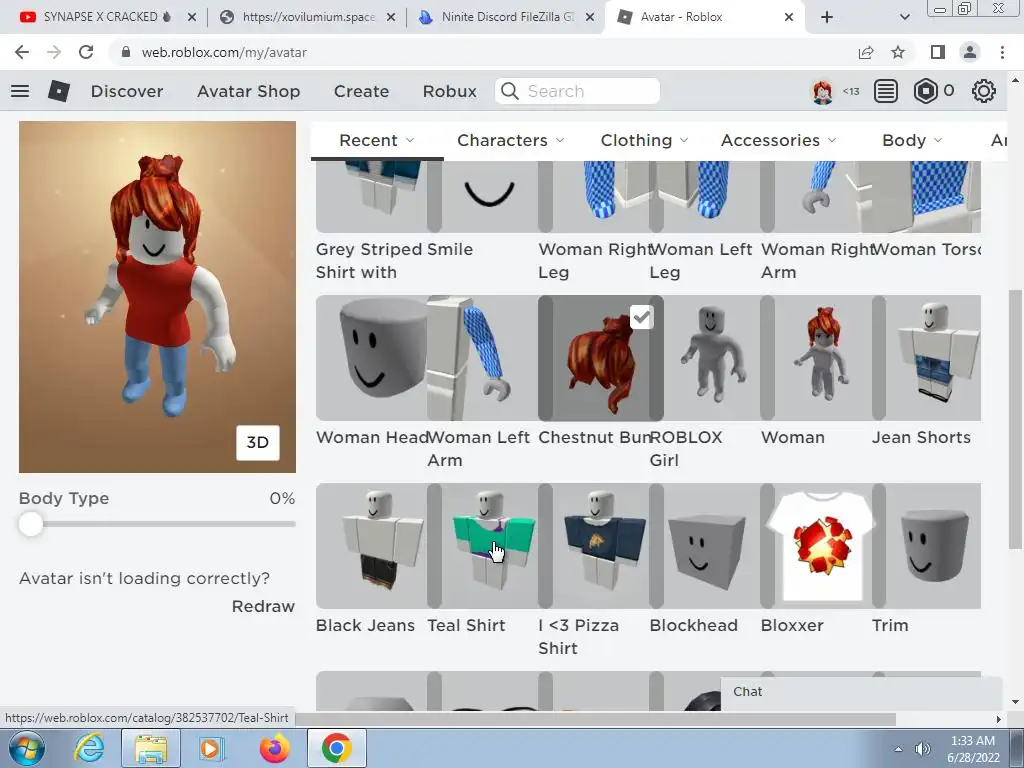The height and width of the screenshot is (768, 1024).
Task: Open File Explorer from taskbar
Action: (x=151, y=748)
